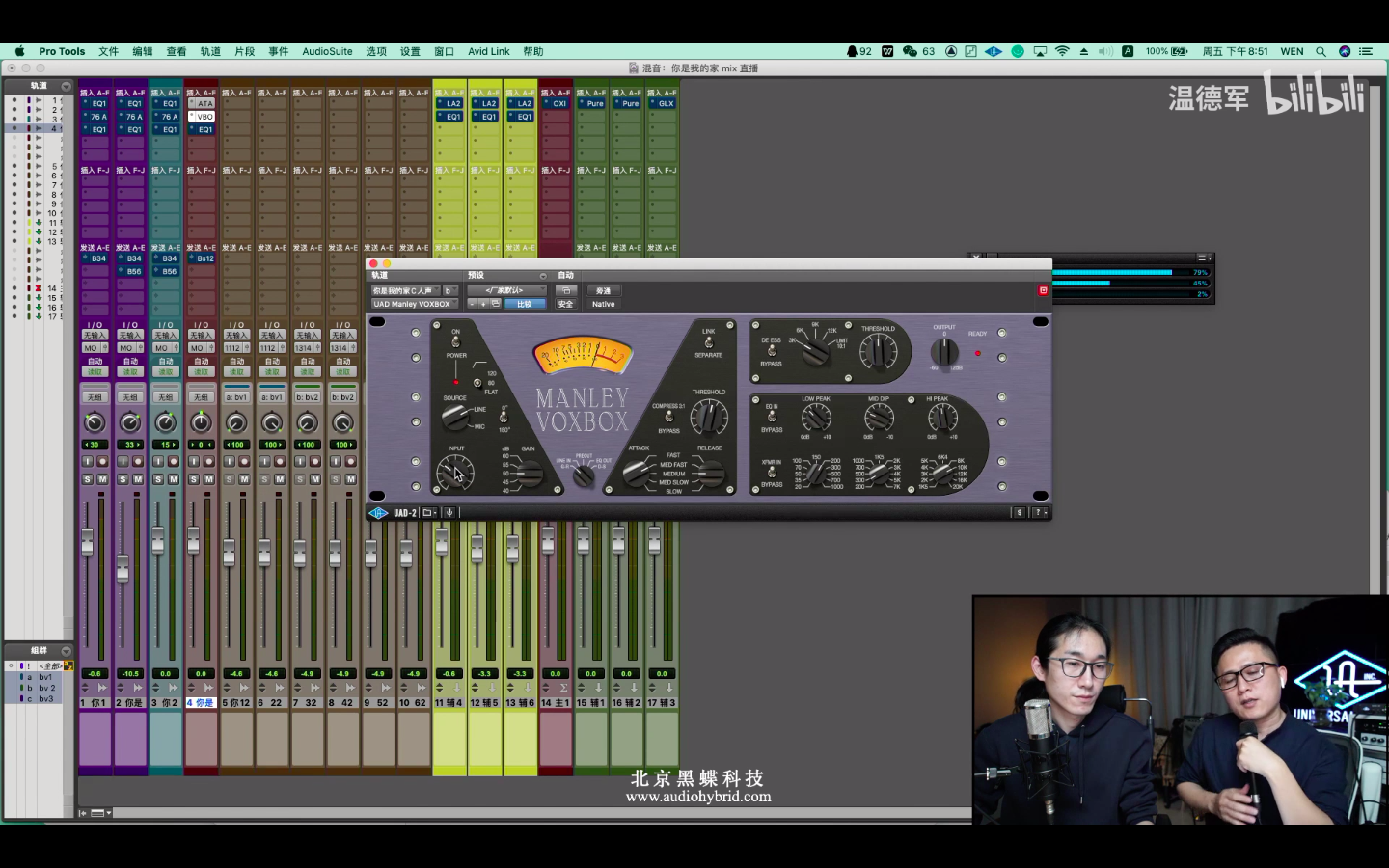Open the AudioSuite menu
The height and width of the screenshot is (868, 1389).
pos(327,51)
